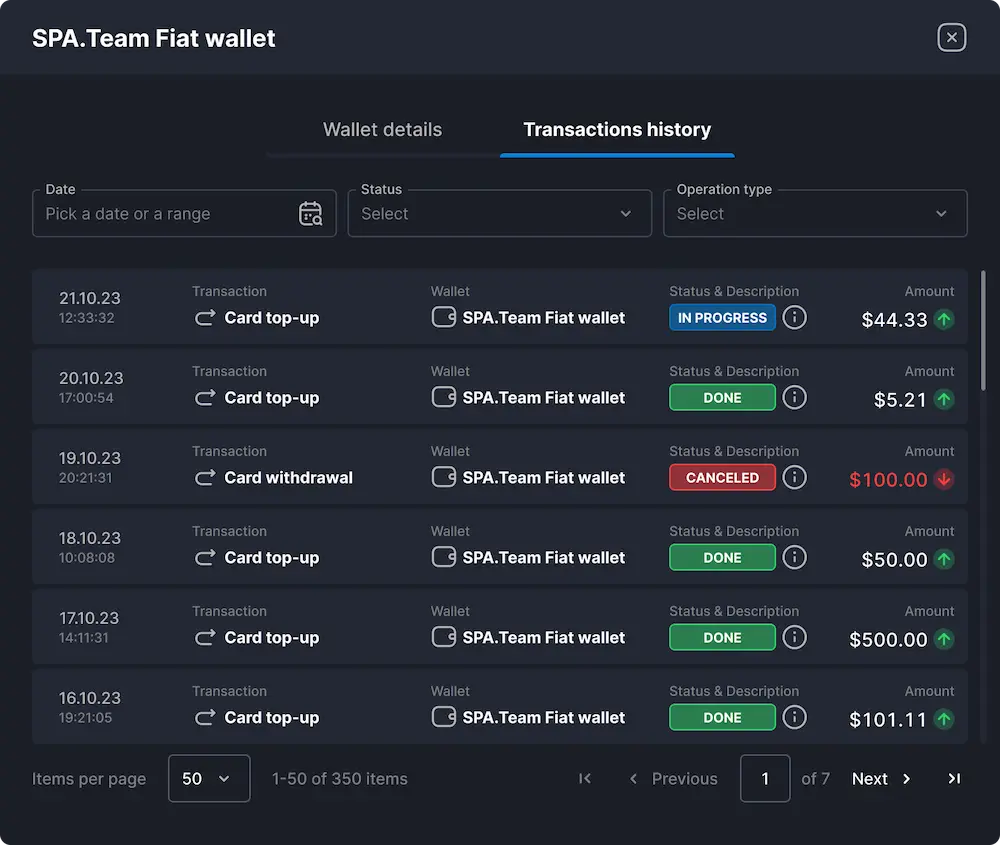Click the Previous page control
This screenshot has height=845, width=1000.
[x=673, y=778]
